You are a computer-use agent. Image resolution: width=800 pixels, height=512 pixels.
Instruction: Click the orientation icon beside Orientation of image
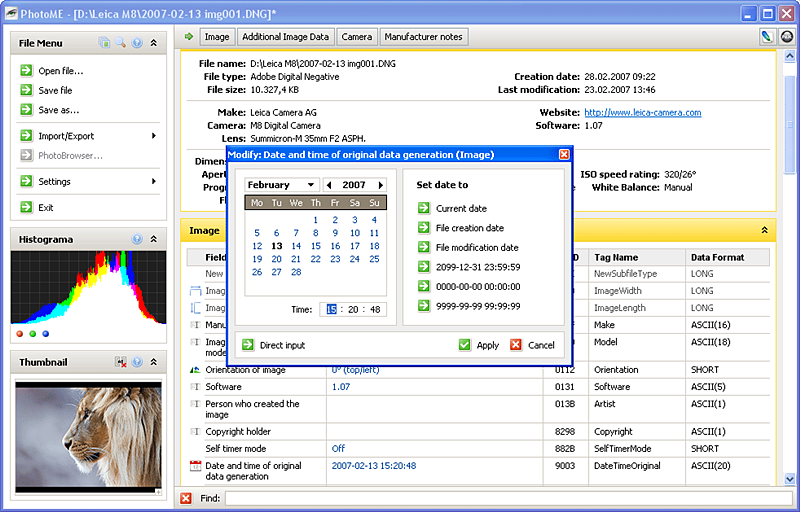click(195, 370)
